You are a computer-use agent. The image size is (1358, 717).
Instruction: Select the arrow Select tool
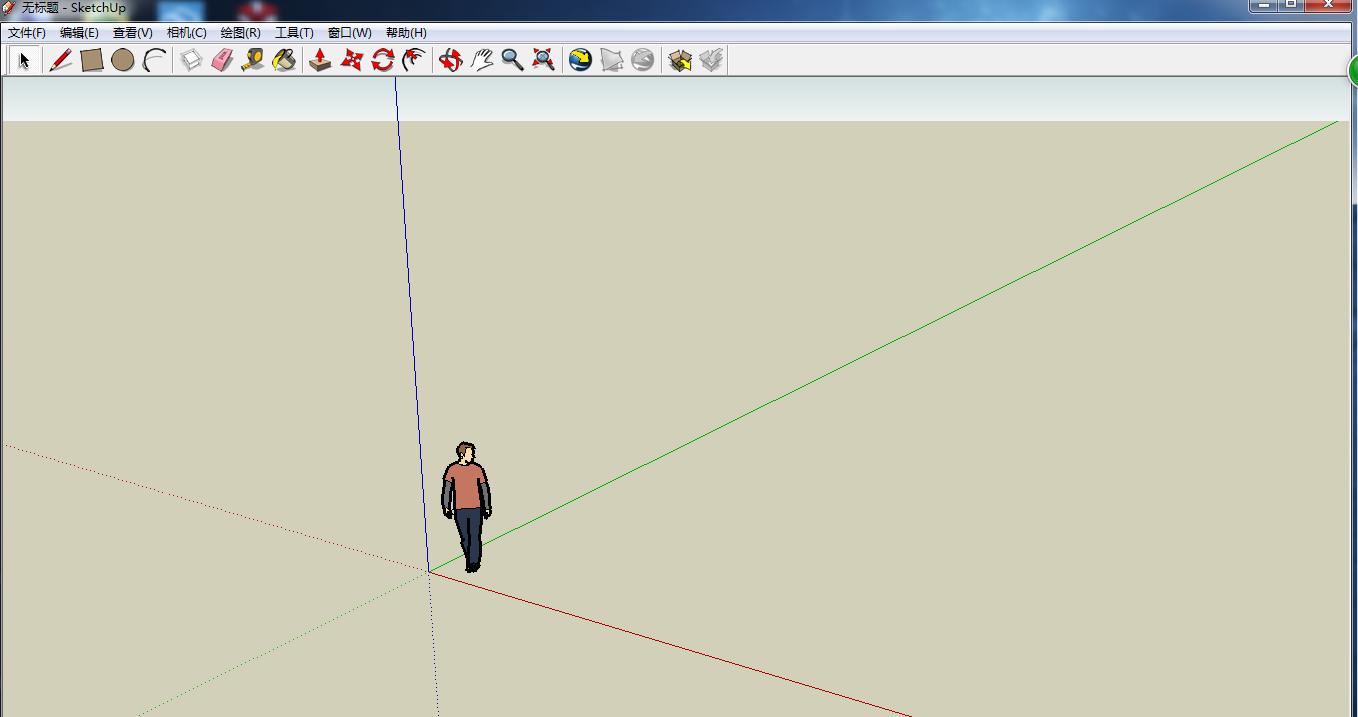click(24, 61)
